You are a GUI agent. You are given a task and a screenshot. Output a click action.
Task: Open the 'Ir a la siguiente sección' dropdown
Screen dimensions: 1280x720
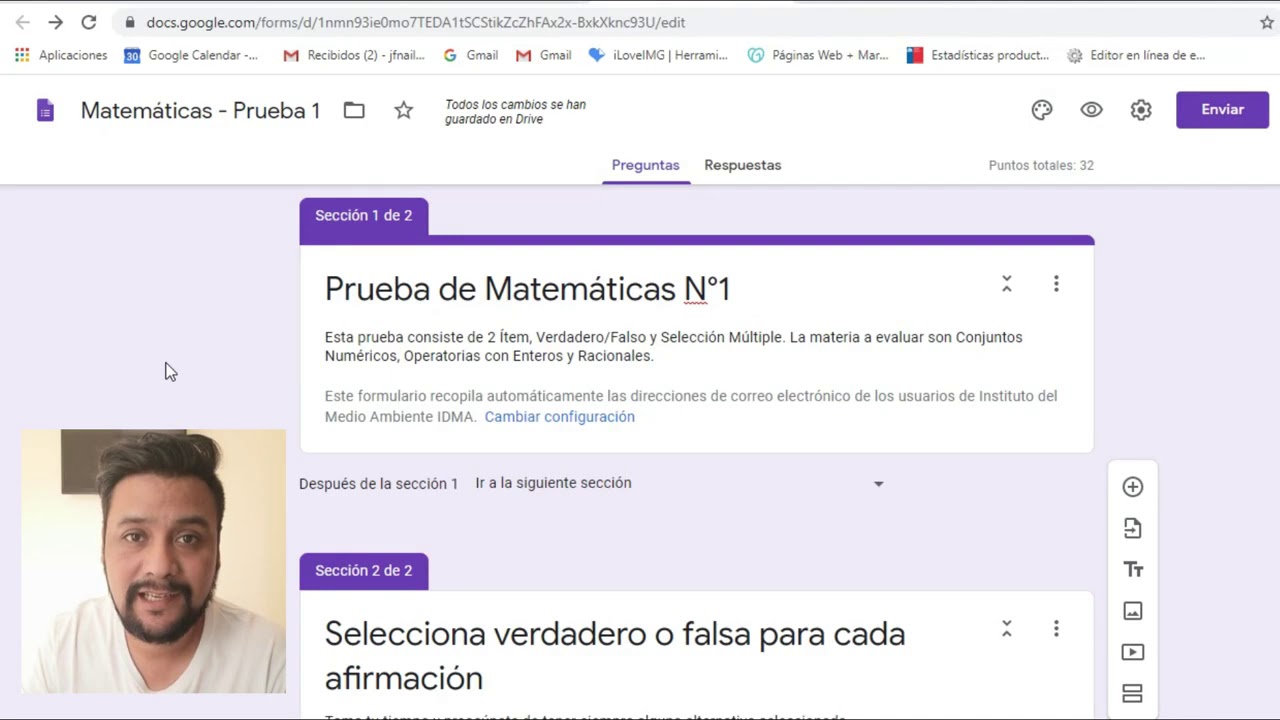(x=680, y=483)
